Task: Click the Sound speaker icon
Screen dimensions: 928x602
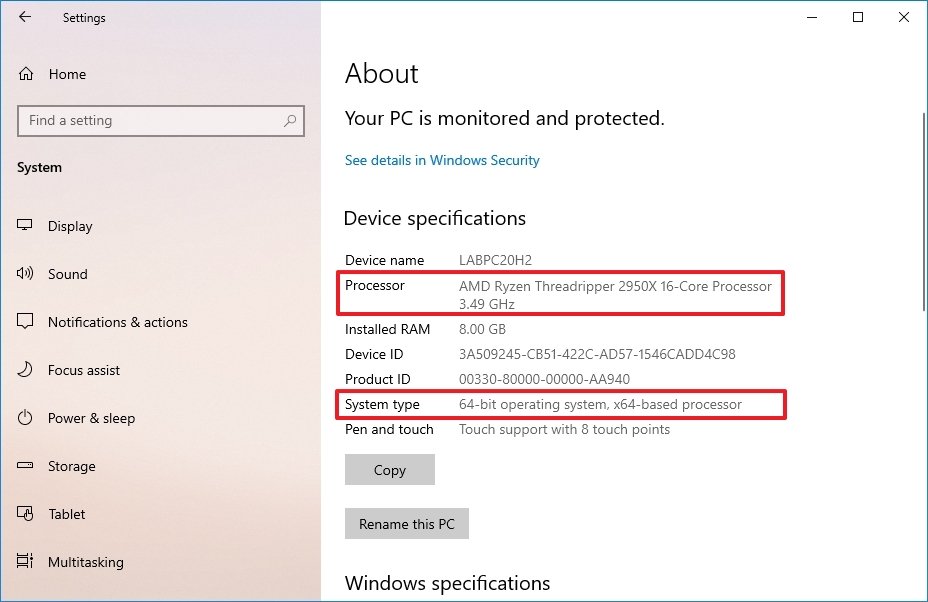Action: 24,274
